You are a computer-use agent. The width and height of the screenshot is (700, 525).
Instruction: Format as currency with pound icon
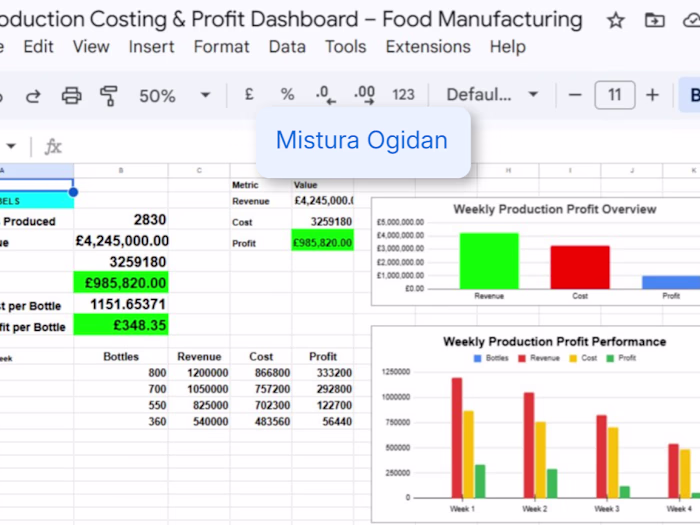point(249,94)
